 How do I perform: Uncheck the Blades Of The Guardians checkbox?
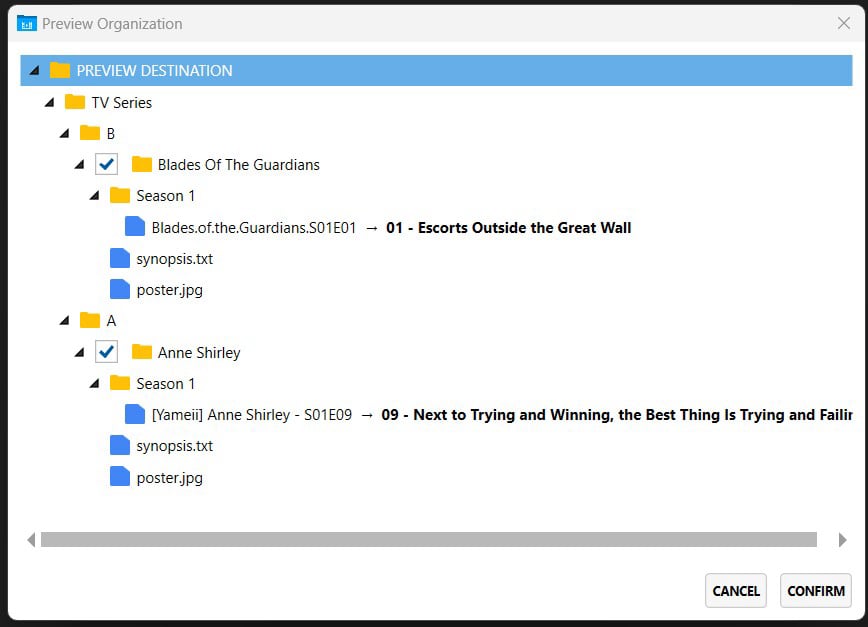tap(106, 164)
